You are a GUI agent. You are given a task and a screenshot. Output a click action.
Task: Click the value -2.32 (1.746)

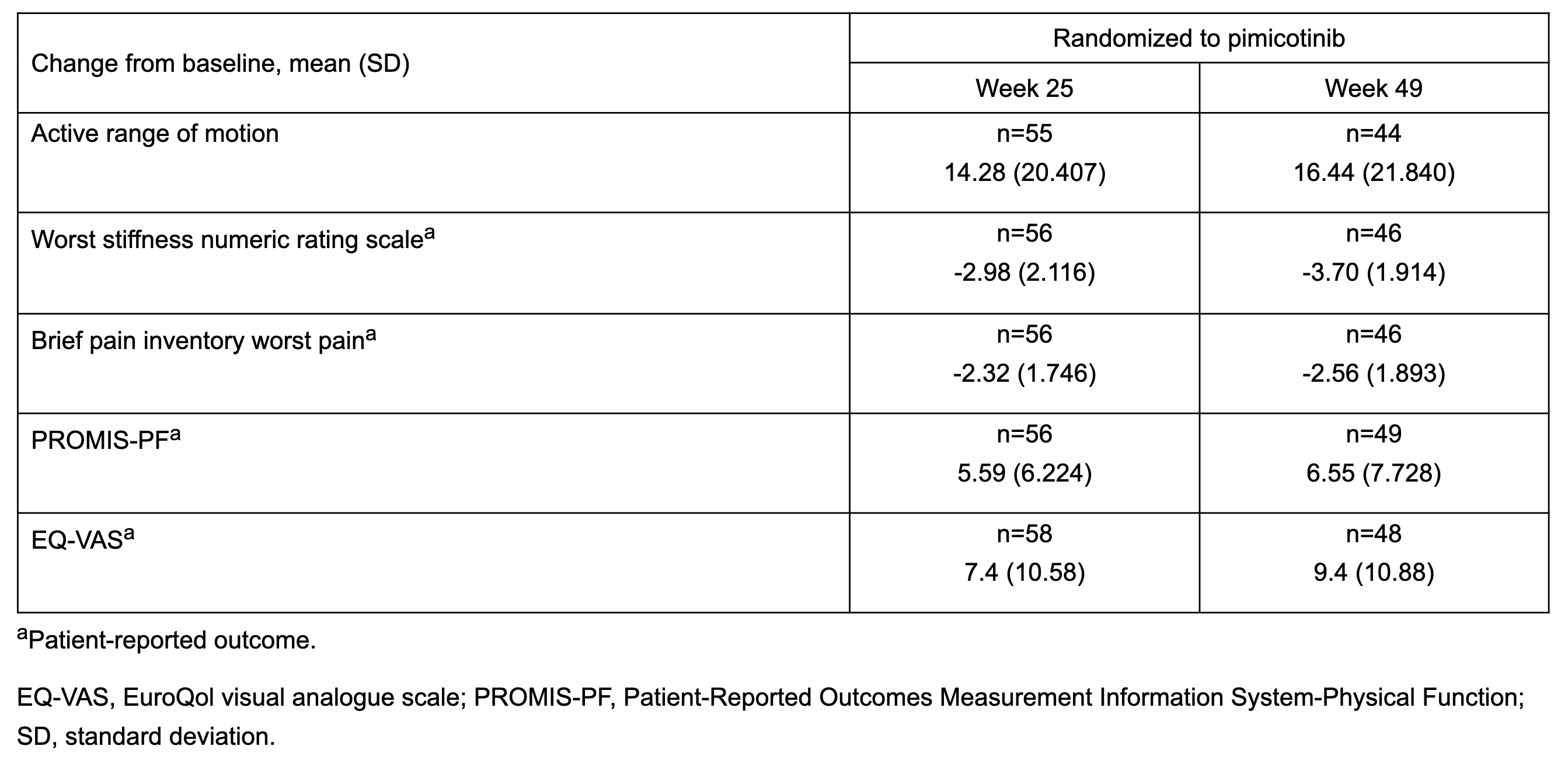[x=1025, y=372]
